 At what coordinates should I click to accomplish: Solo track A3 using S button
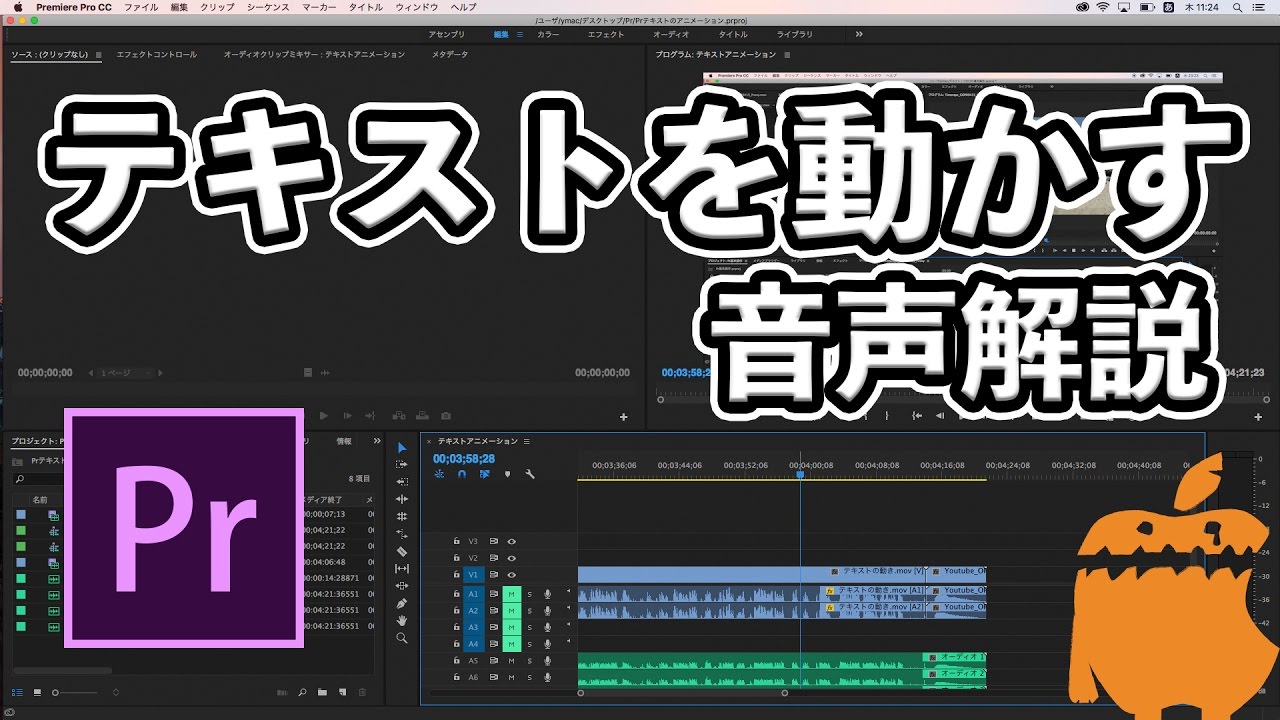click(x=530, y=627)
